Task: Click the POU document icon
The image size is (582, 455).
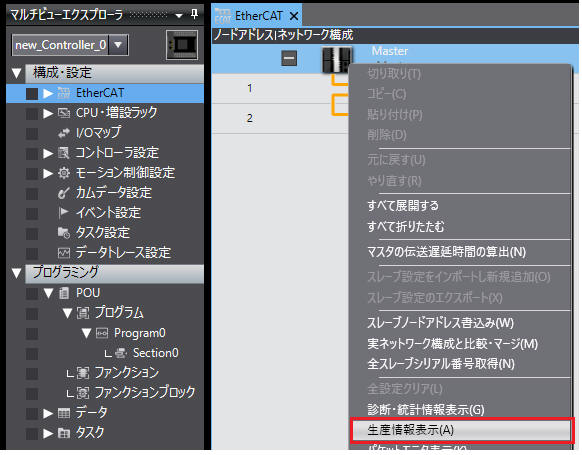Action: click(64, 293)
